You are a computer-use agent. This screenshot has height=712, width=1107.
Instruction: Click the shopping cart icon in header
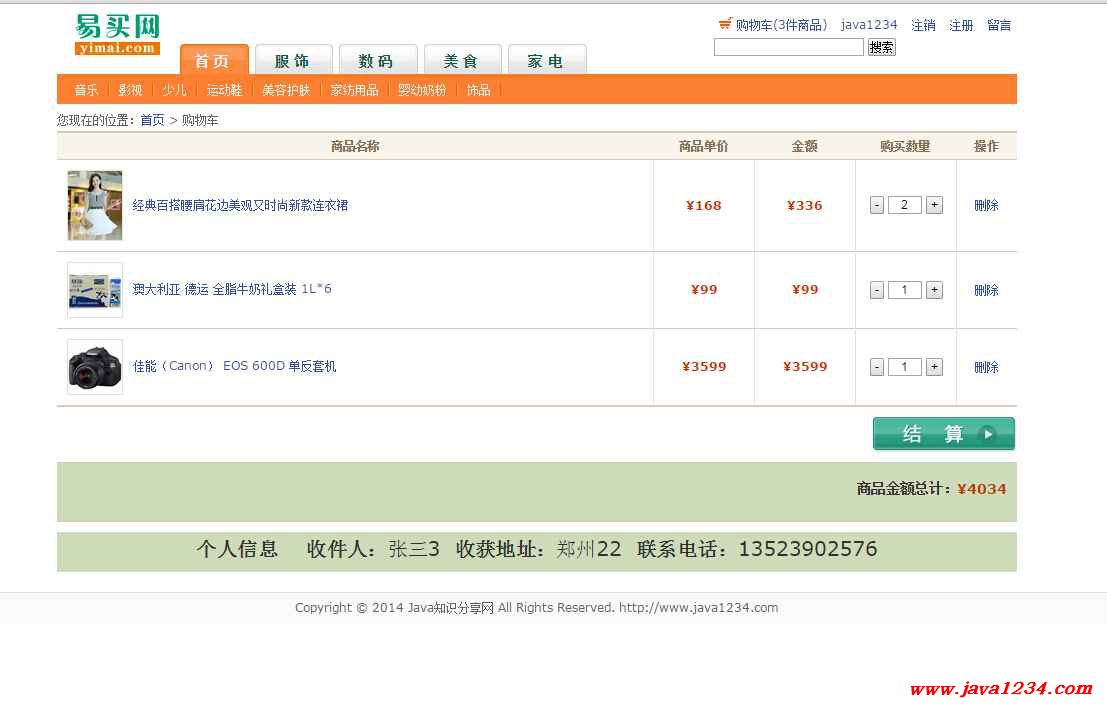click(725, 24)
